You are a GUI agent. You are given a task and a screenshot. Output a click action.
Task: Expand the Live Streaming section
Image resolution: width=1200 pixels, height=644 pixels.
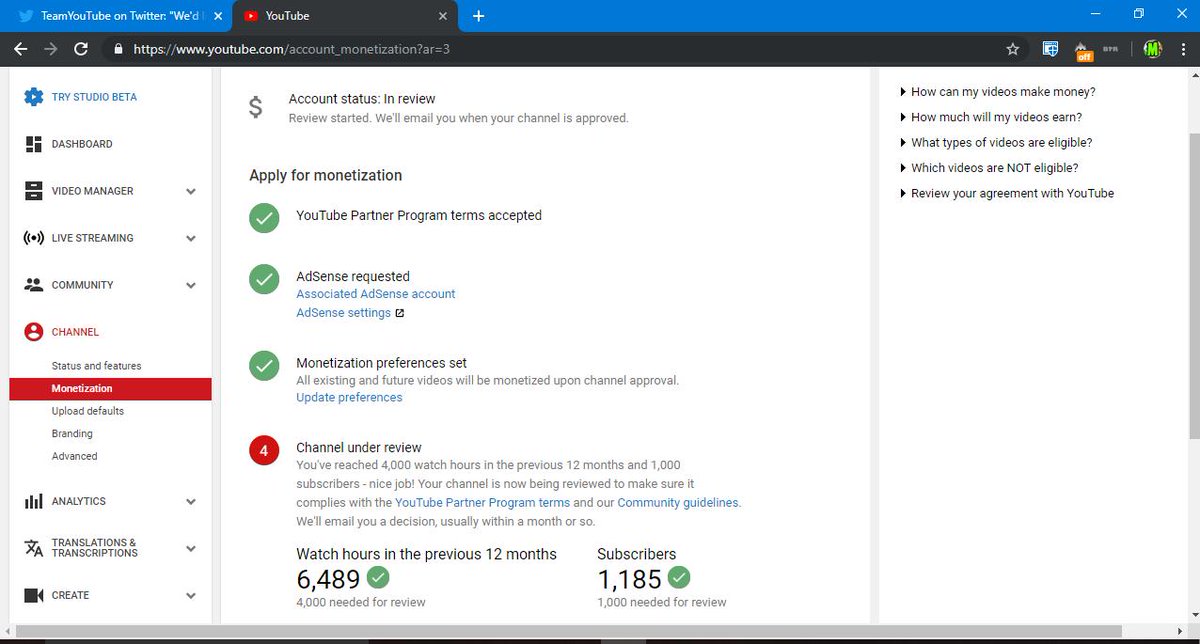click(x=191, y=238)
